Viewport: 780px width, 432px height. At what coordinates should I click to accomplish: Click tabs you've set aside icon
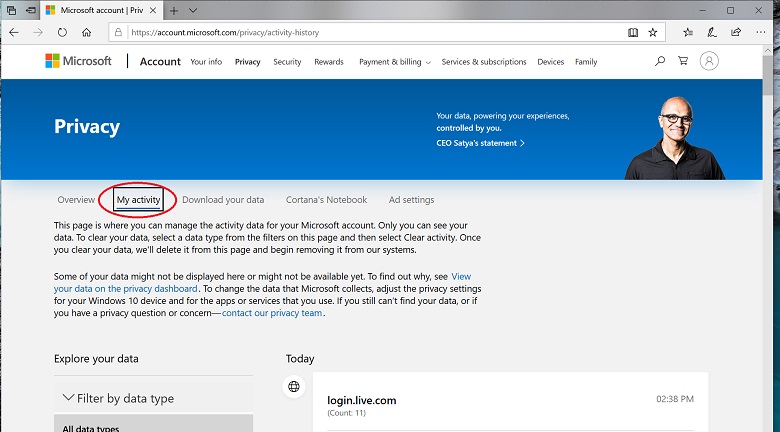(x=11, y=10)
